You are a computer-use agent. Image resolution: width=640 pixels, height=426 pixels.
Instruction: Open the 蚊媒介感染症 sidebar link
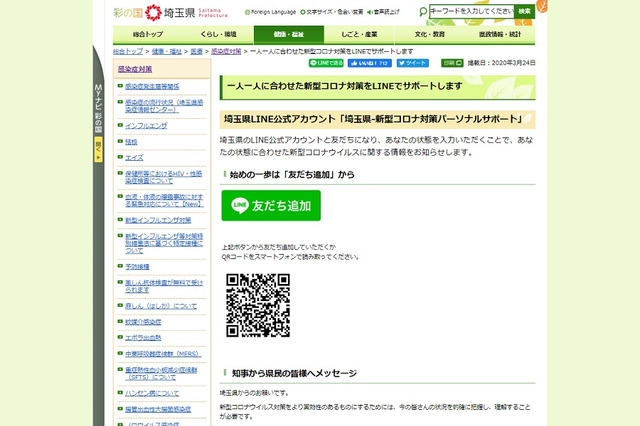[x=143, y=322]
